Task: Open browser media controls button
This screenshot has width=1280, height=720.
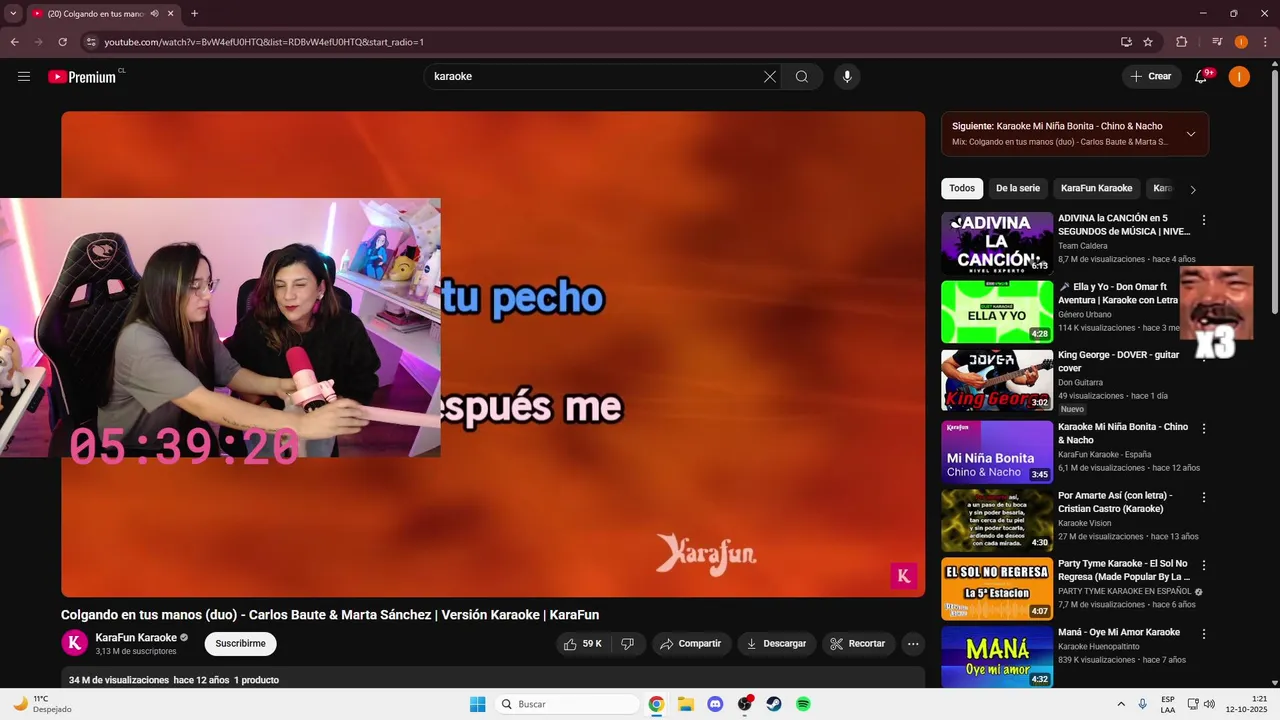Action: coord(1217,42)
